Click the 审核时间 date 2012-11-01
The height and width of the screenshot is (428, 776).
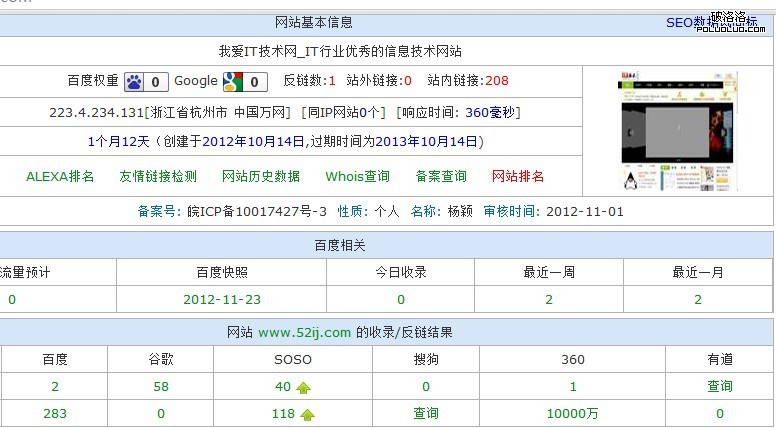tap(585, 212)
